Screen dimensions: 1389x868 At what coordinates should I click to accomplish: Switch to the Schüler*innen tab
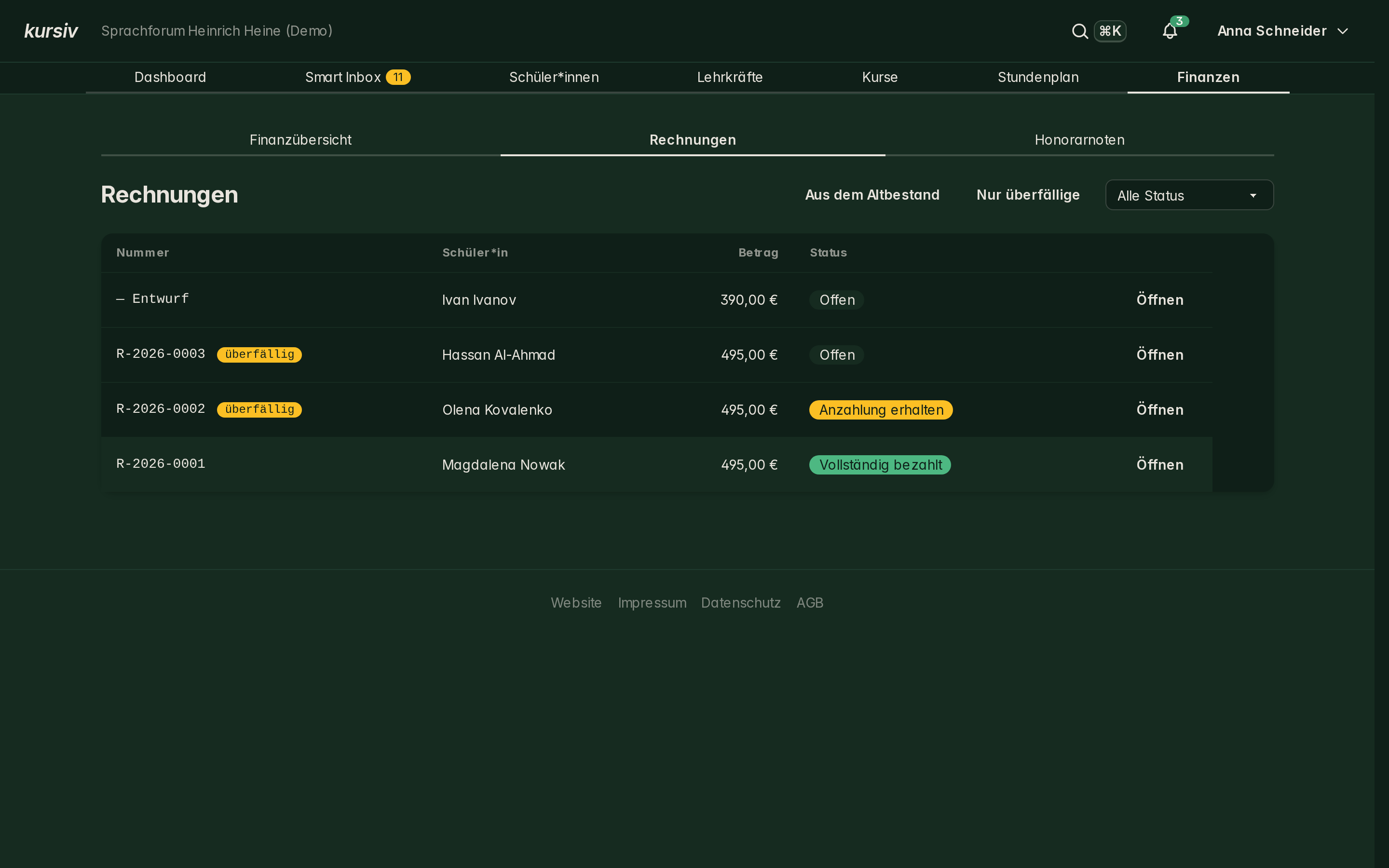point(554,78)
